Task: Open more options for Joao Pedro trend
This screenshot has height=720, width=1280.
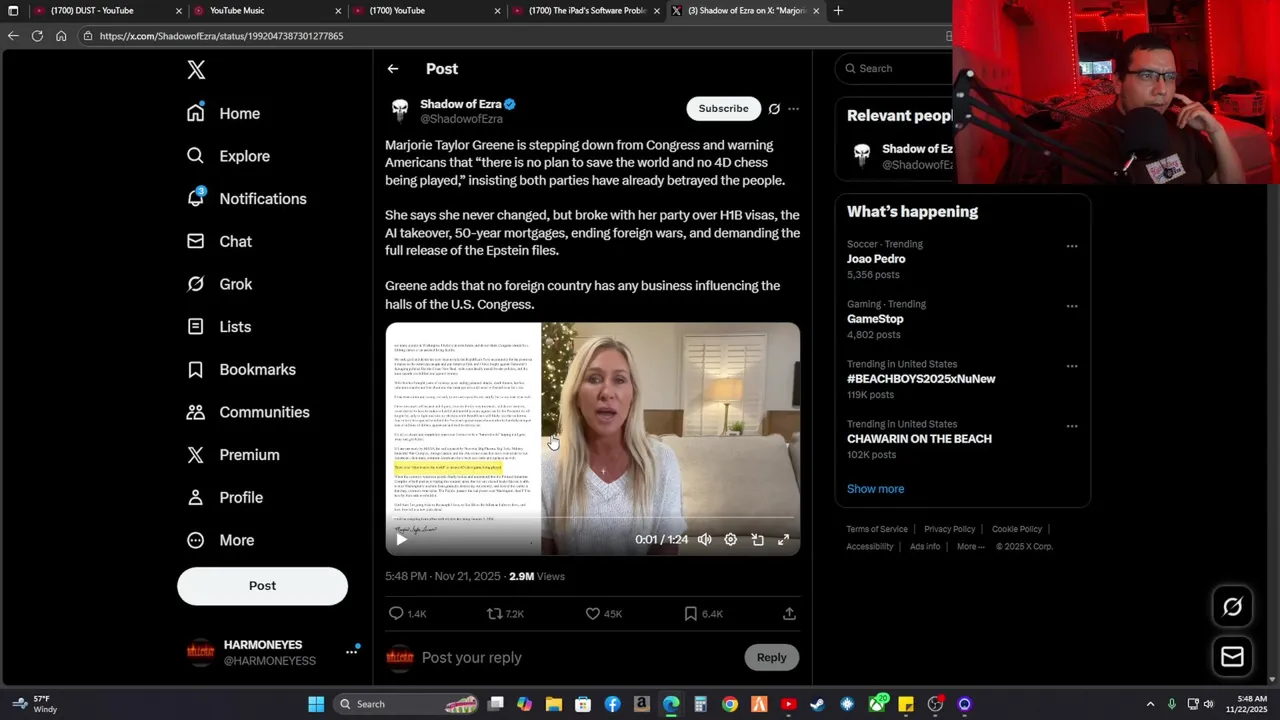Action: coord(1072,246)
